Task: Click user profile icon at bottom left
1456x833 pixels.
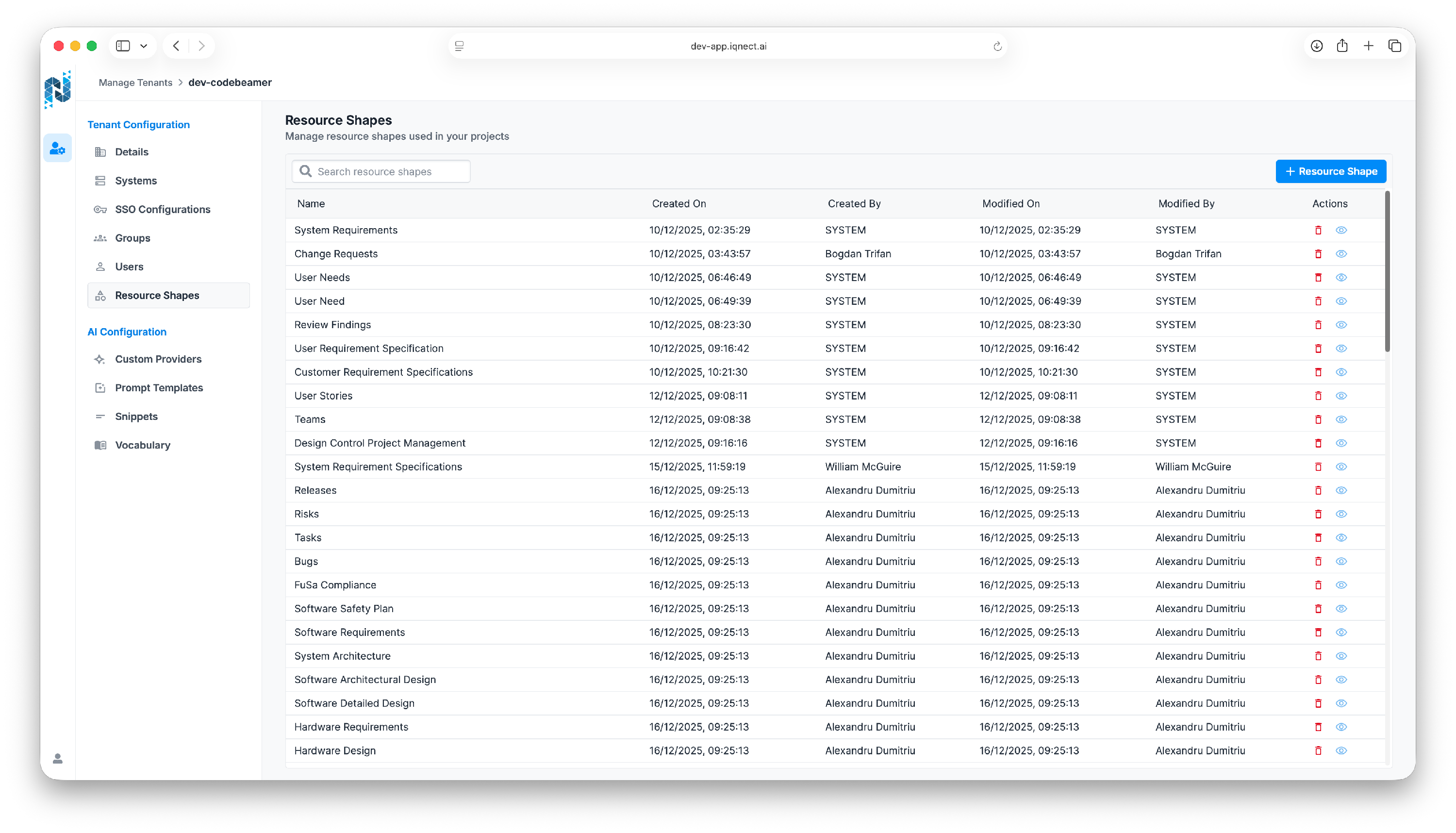Action: point(57,759)
